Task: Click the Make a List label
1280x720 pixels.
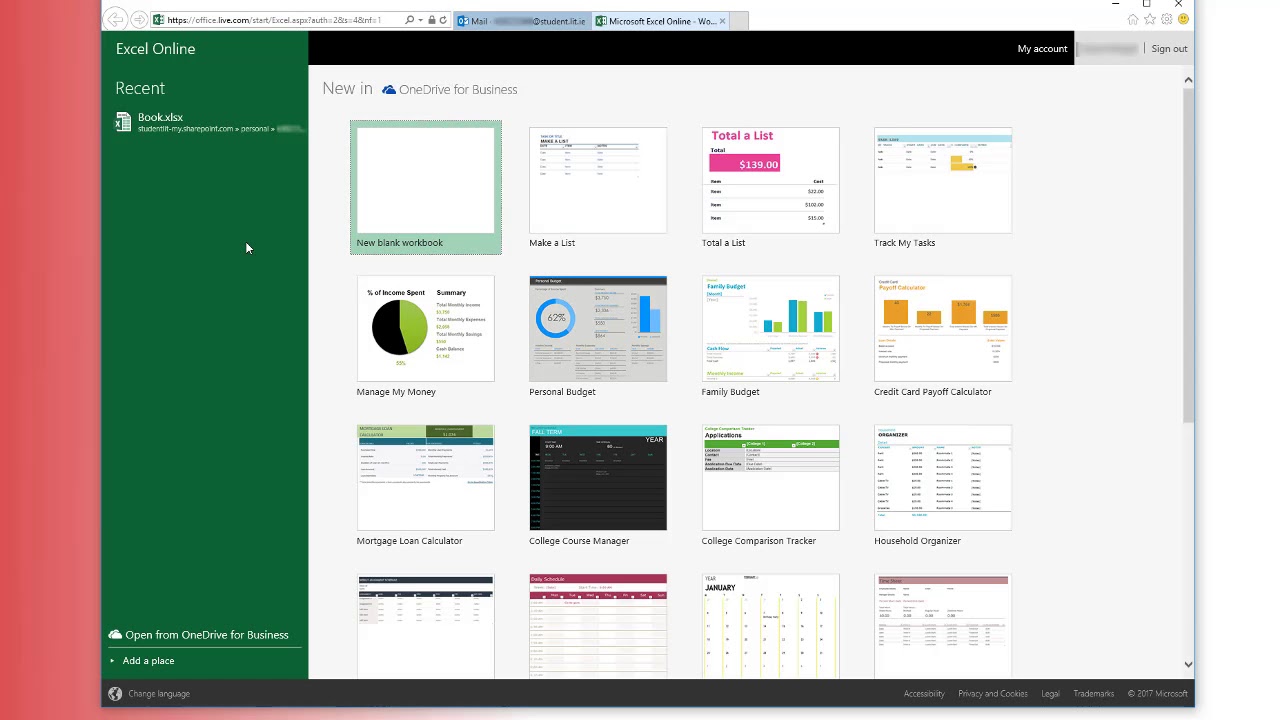Action: [552, 243]
